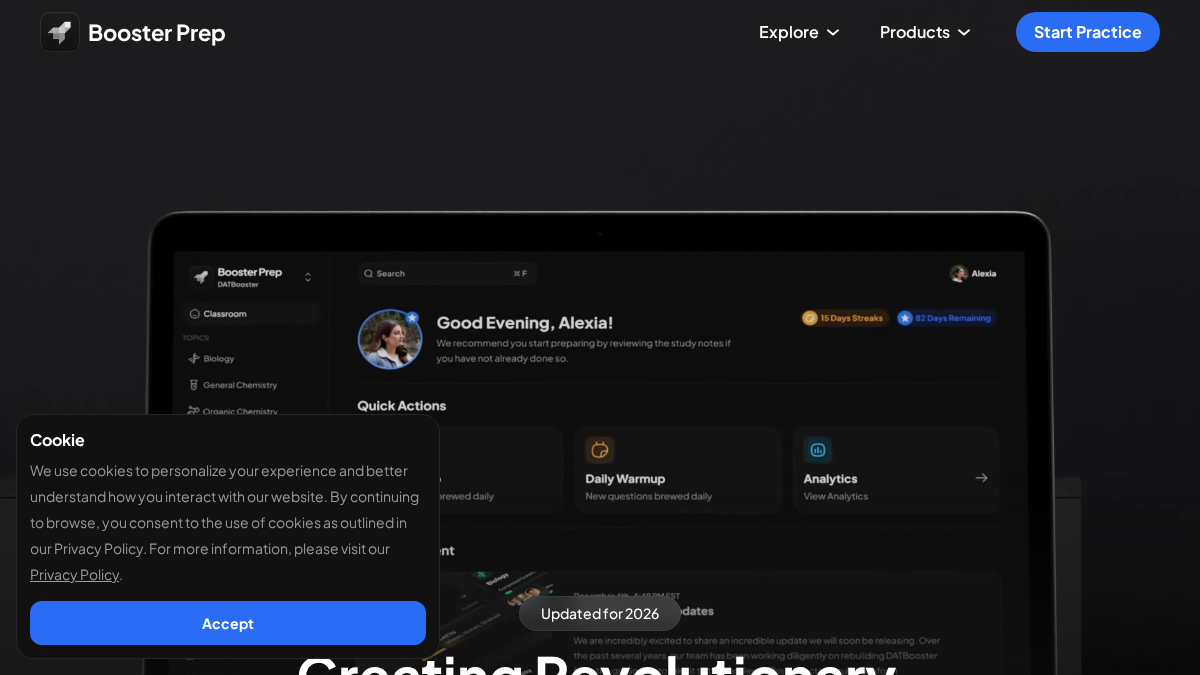Select Biology topic in preview sidebar
The image size is (1200, 675).
(x=219, y=358)
